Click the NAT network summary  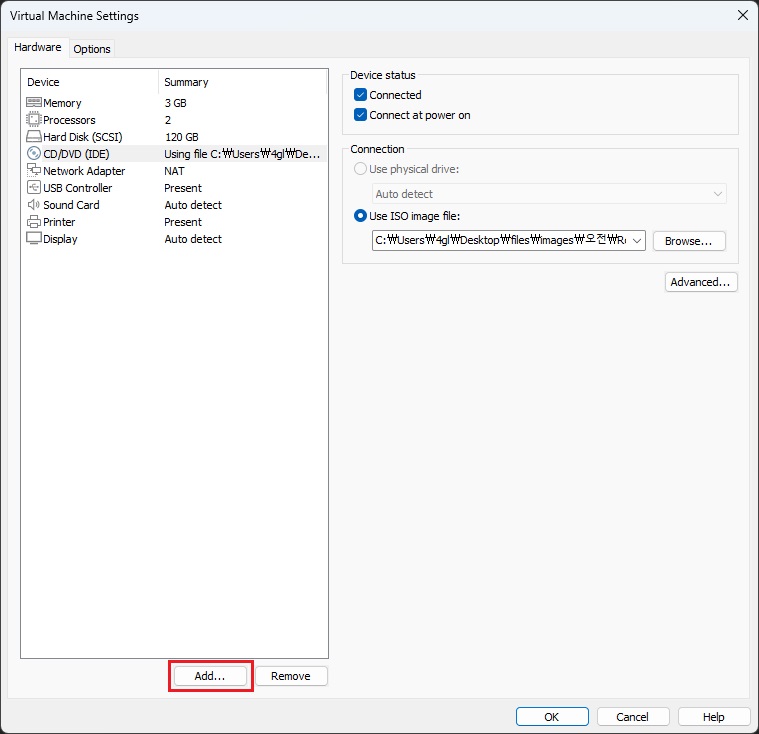coord(174,171)
